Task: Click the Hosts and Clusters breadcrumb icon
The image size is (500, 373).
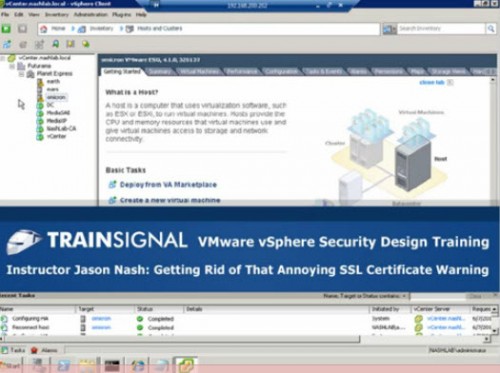Action: coord(130,29)
